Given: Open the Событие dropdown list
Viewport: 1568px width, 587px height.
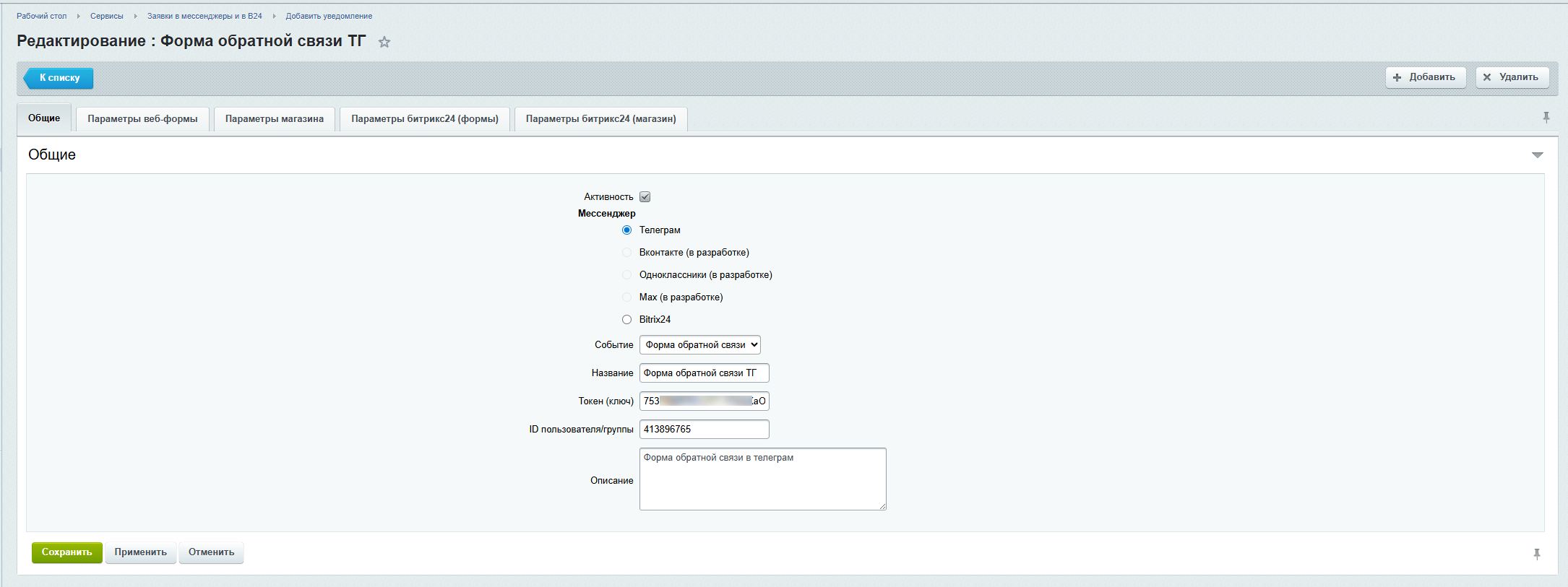Looking at the screenshot, I should pos(699,345).
